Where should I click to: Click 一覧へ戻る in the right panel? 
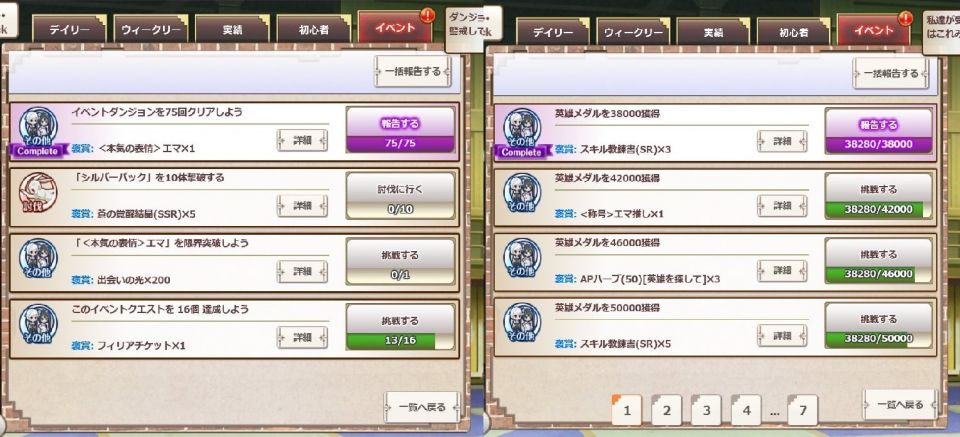(900, 405)
